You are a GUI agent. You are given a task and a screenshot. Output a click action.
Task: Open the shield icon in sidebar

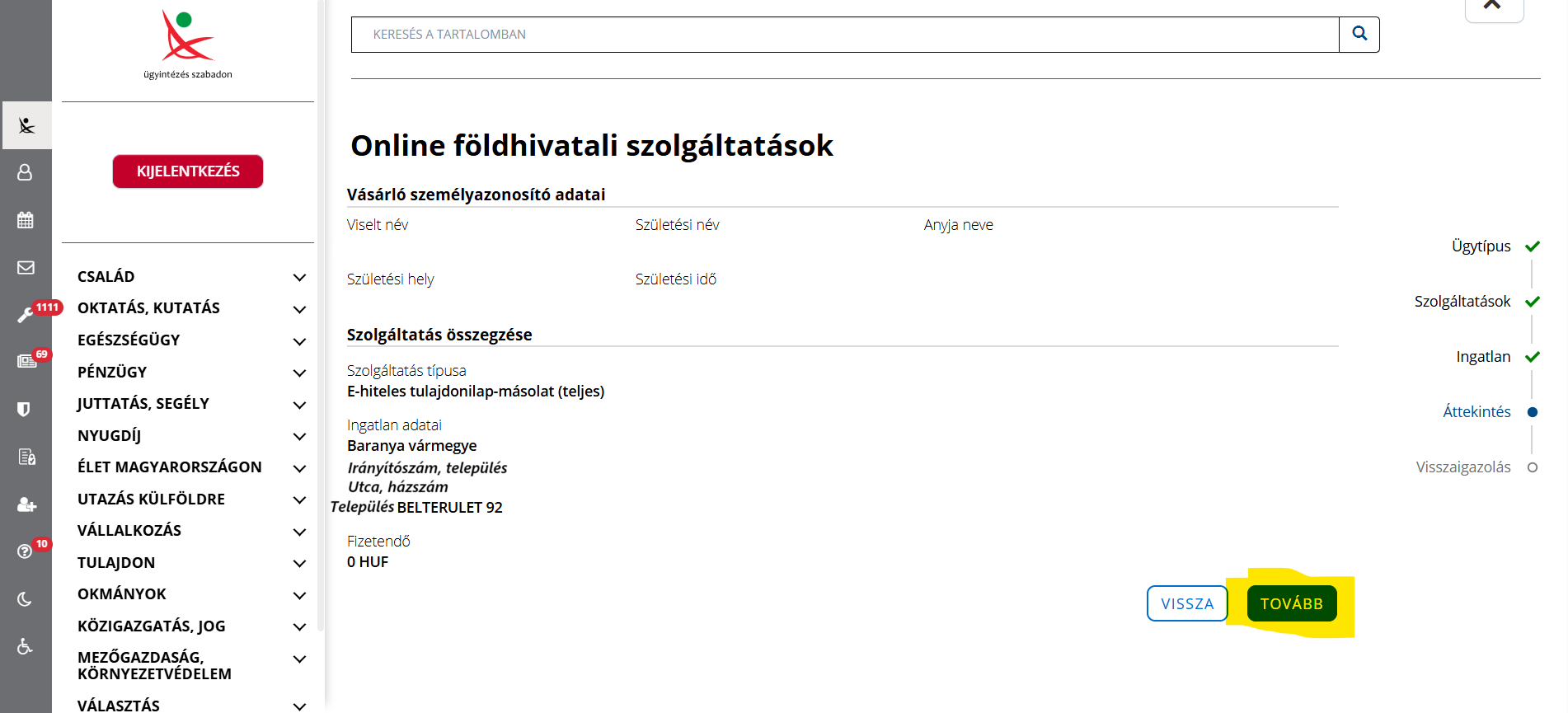[x=26, y=410]
